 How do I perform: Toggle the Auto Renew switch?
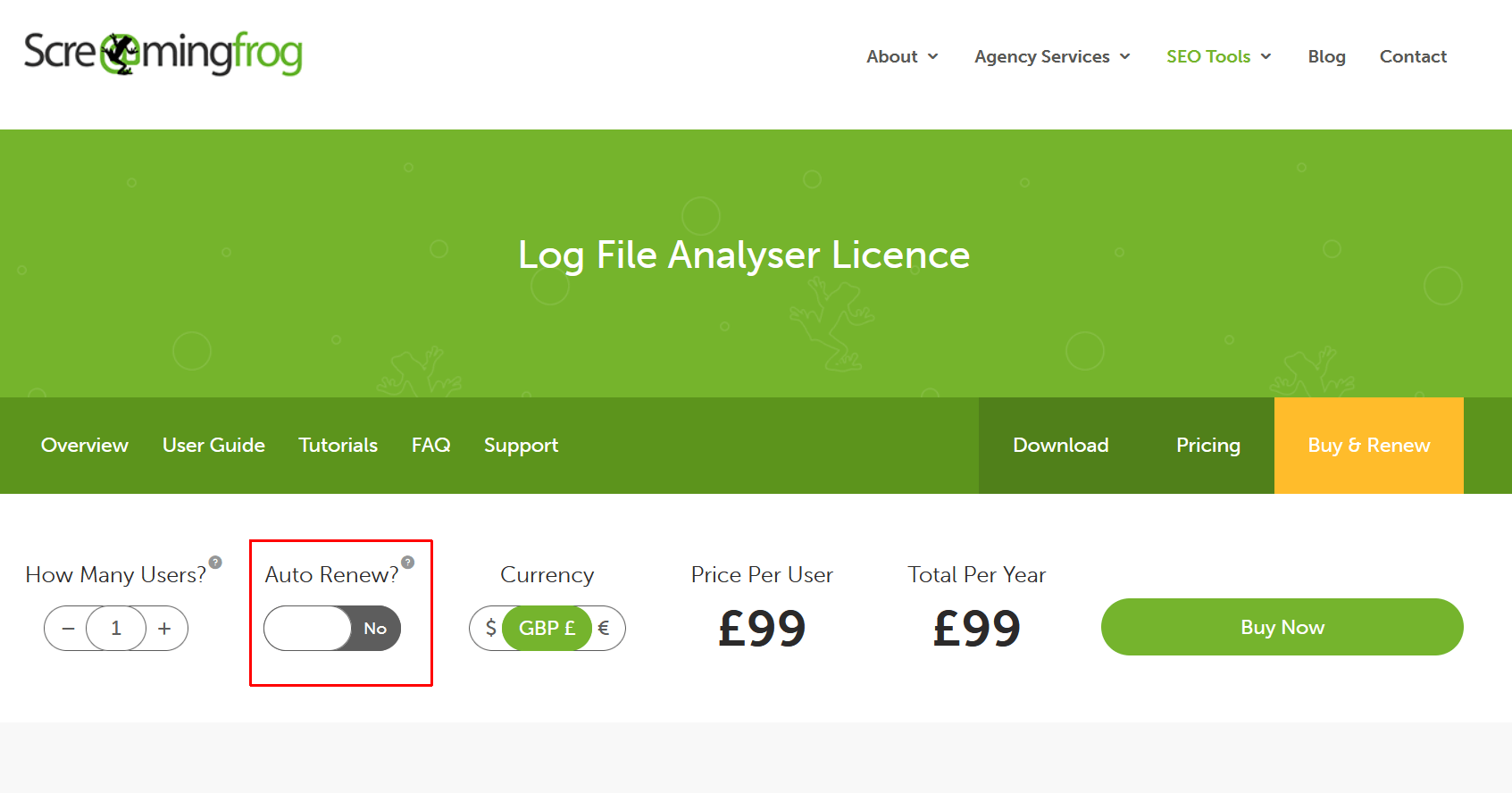(332, 629)
